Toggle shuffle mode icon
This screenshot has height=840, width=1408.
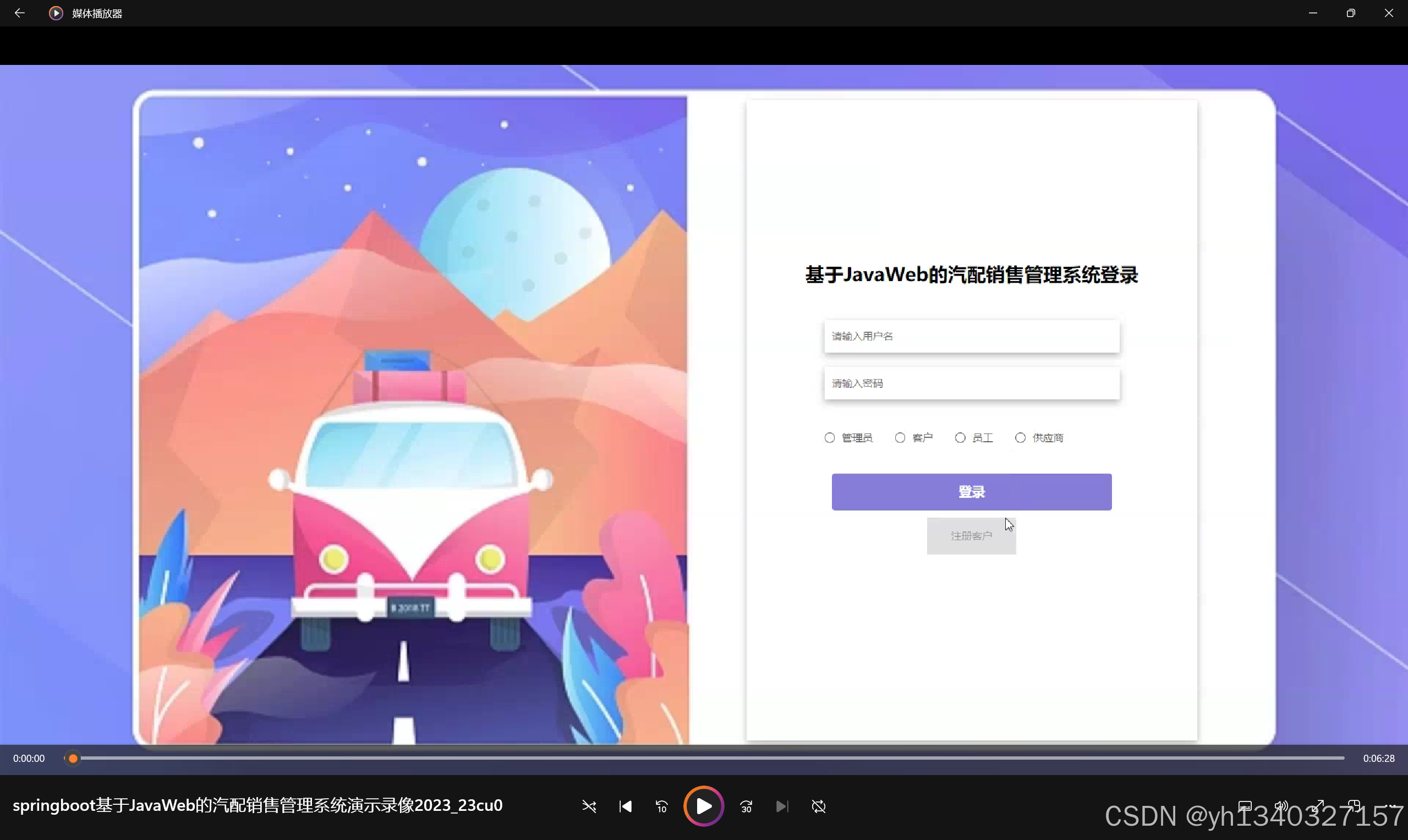(x=589, y=806)
